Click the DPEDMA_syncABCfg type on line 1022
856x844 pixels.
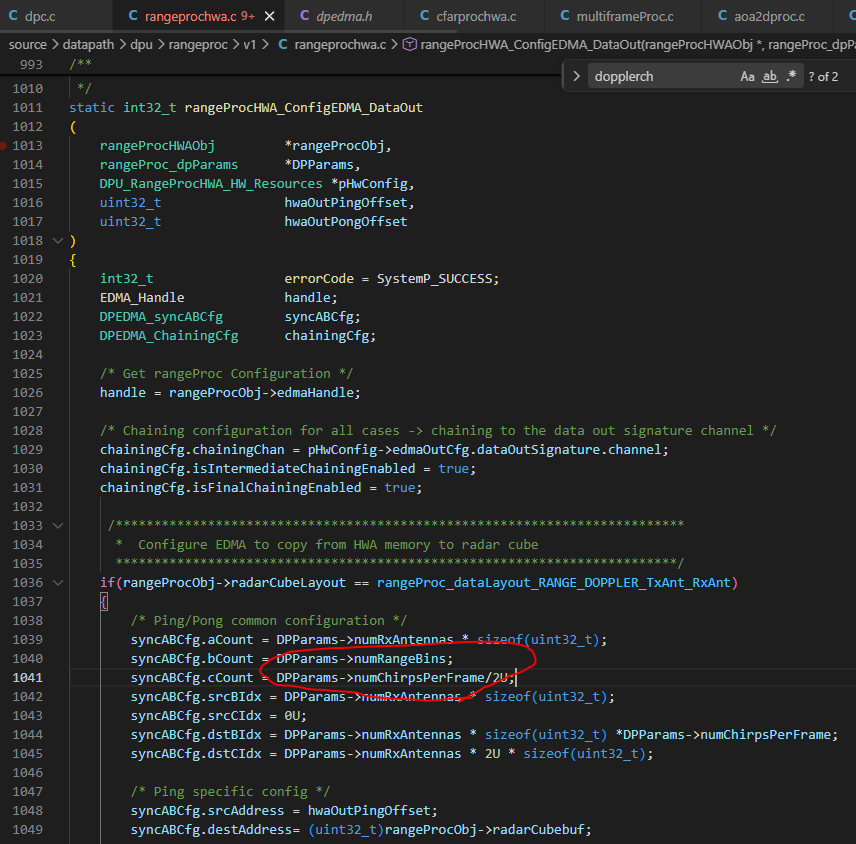point(161,317)
